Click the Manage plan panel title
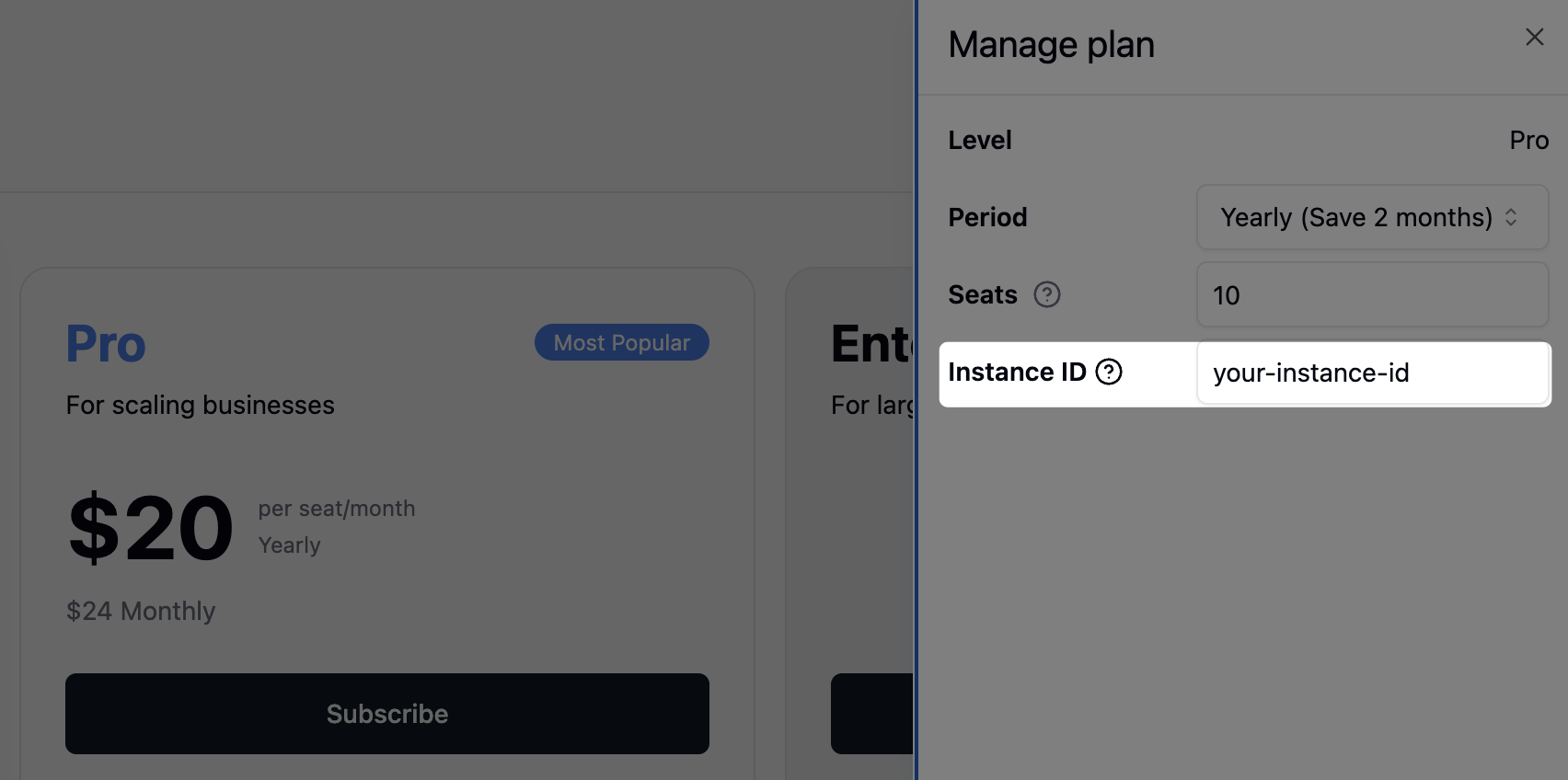Viewport: 1568px width, 780px height. click(x=1050, y=43)
